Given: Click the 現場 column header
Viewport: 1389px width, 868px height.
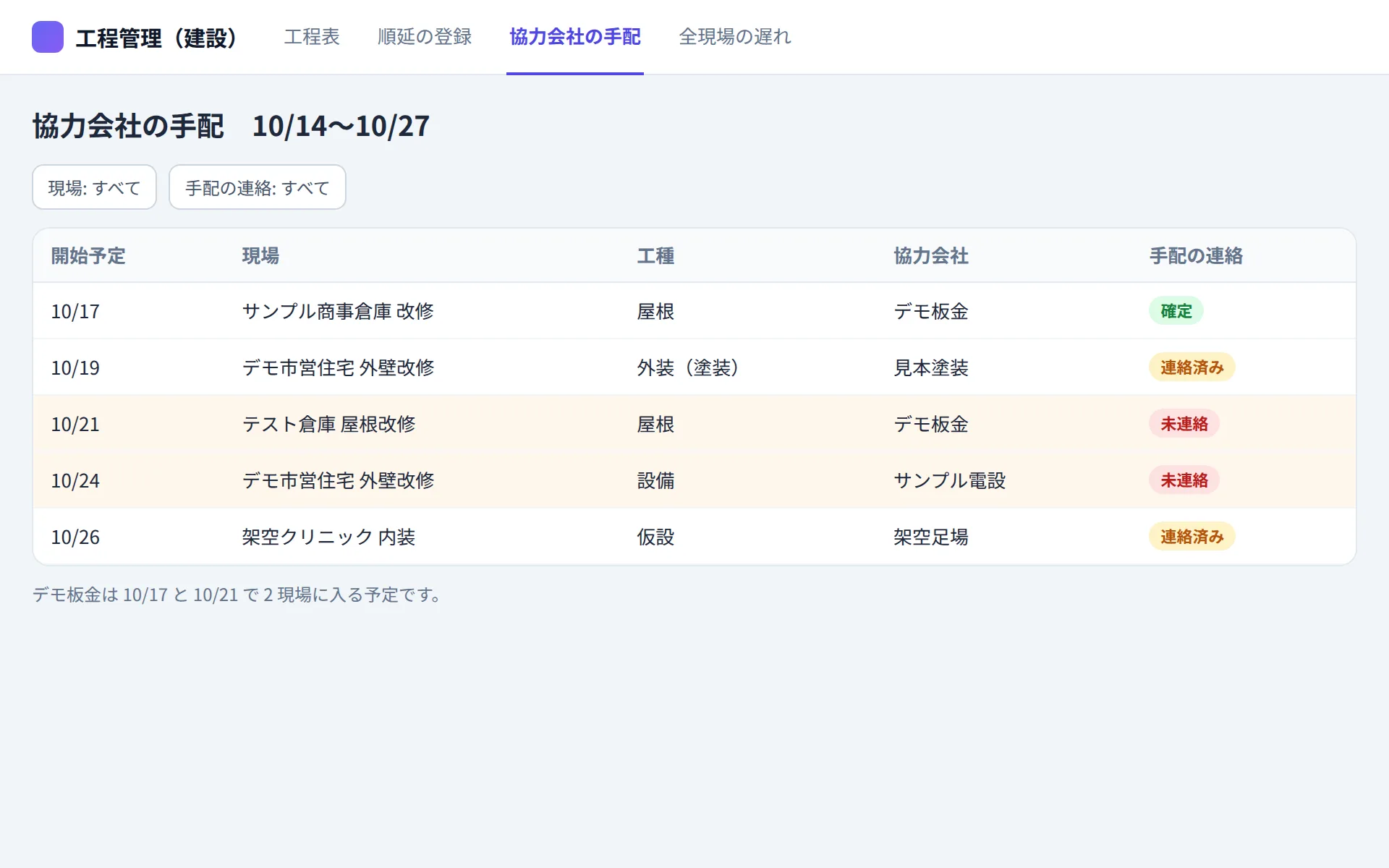Looking at the screenshot, I should pyautogui.click(x=260, y=256).
